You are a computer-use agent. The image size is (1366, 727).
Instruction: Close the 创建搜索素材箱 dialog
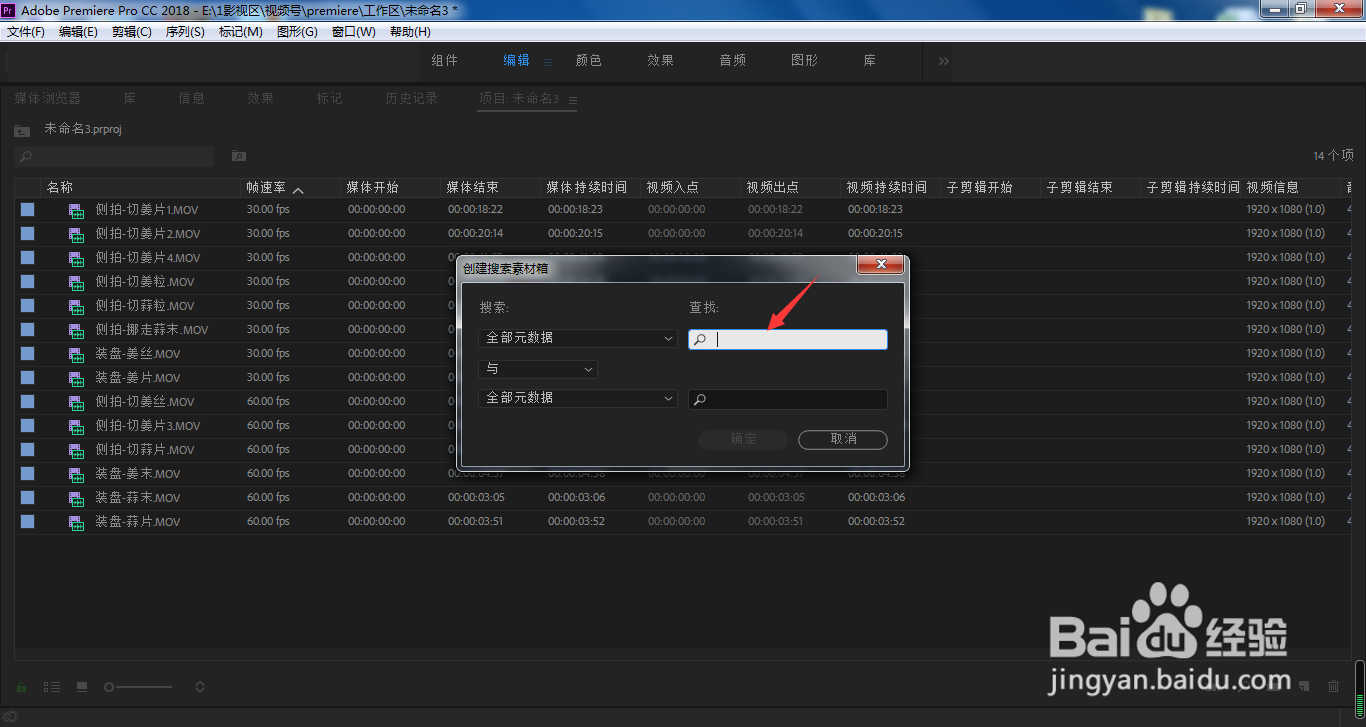point(881,265)
